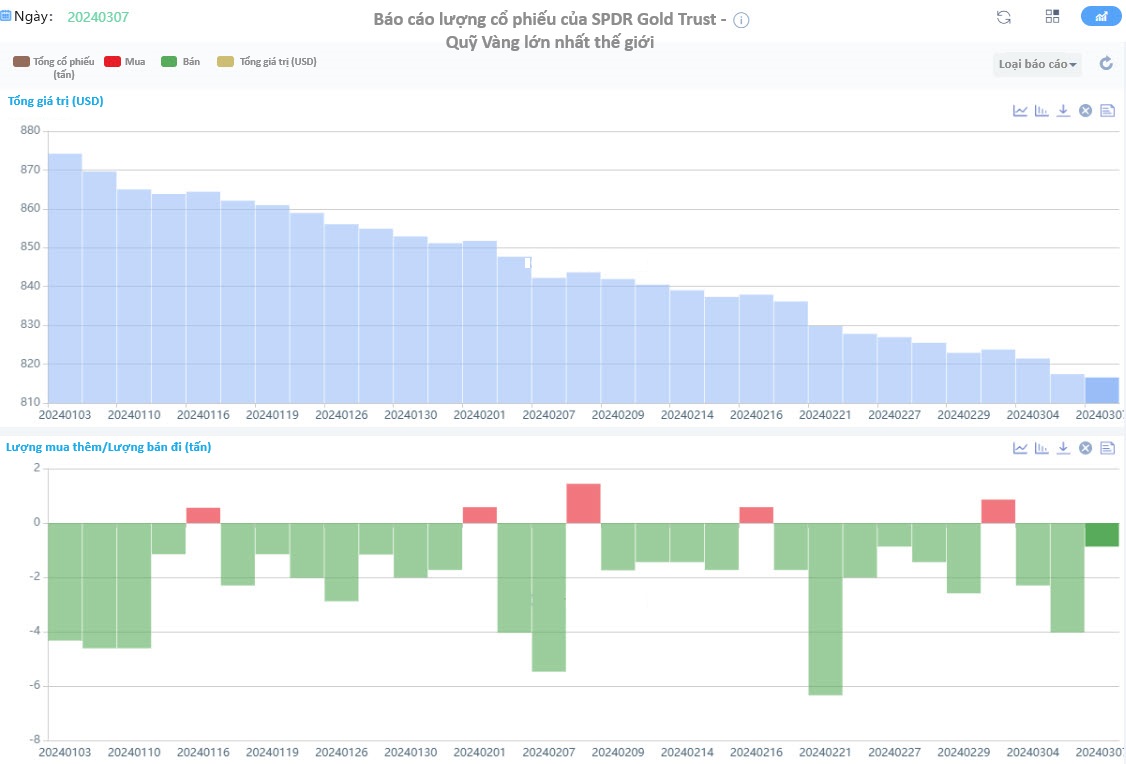Select the highlighted 20240307 bar in top chart
1126x764 pixels.
tap(1102, 391)
